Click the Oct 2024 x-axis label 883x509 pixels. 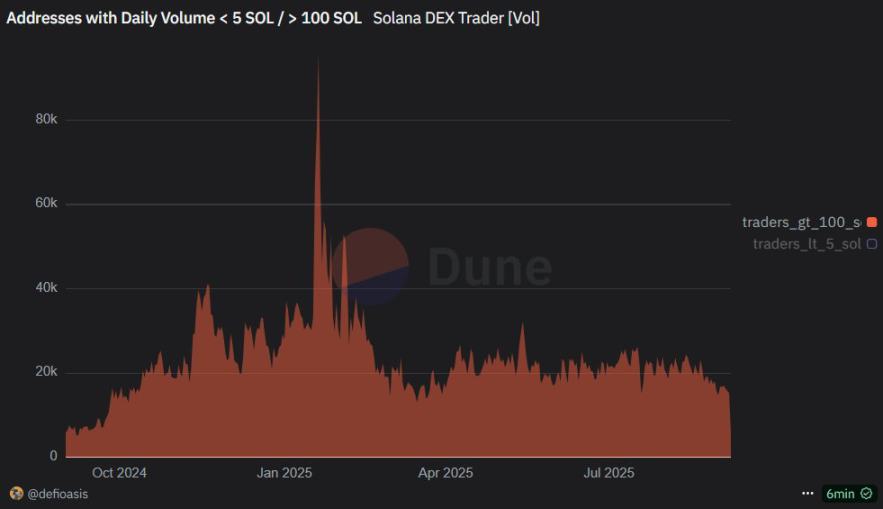point(119,472)
